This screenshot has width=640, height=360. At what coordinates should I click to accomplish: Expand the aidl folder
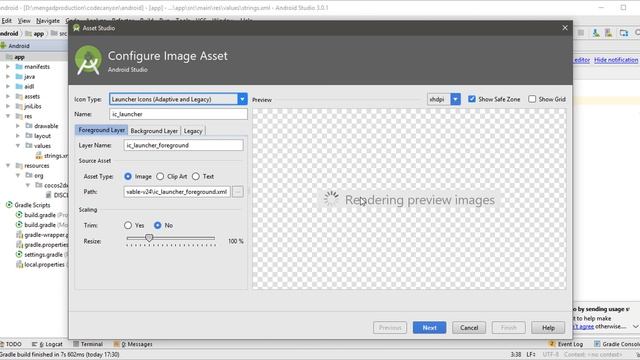8,86
